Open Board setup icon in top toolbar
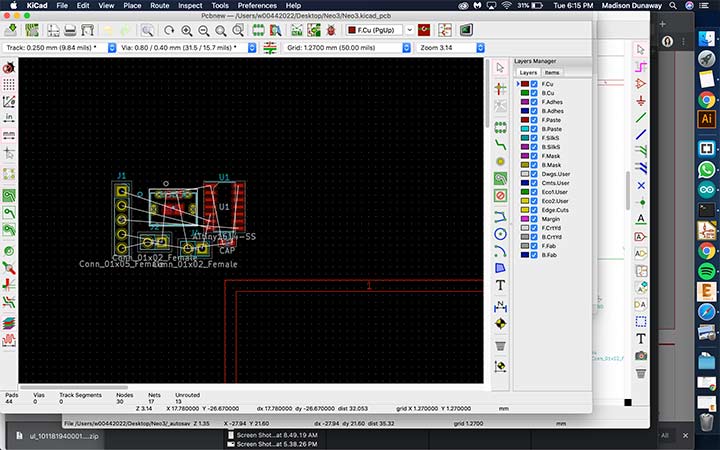The width and height of the screenshot is (720, 450). (32, 30)
